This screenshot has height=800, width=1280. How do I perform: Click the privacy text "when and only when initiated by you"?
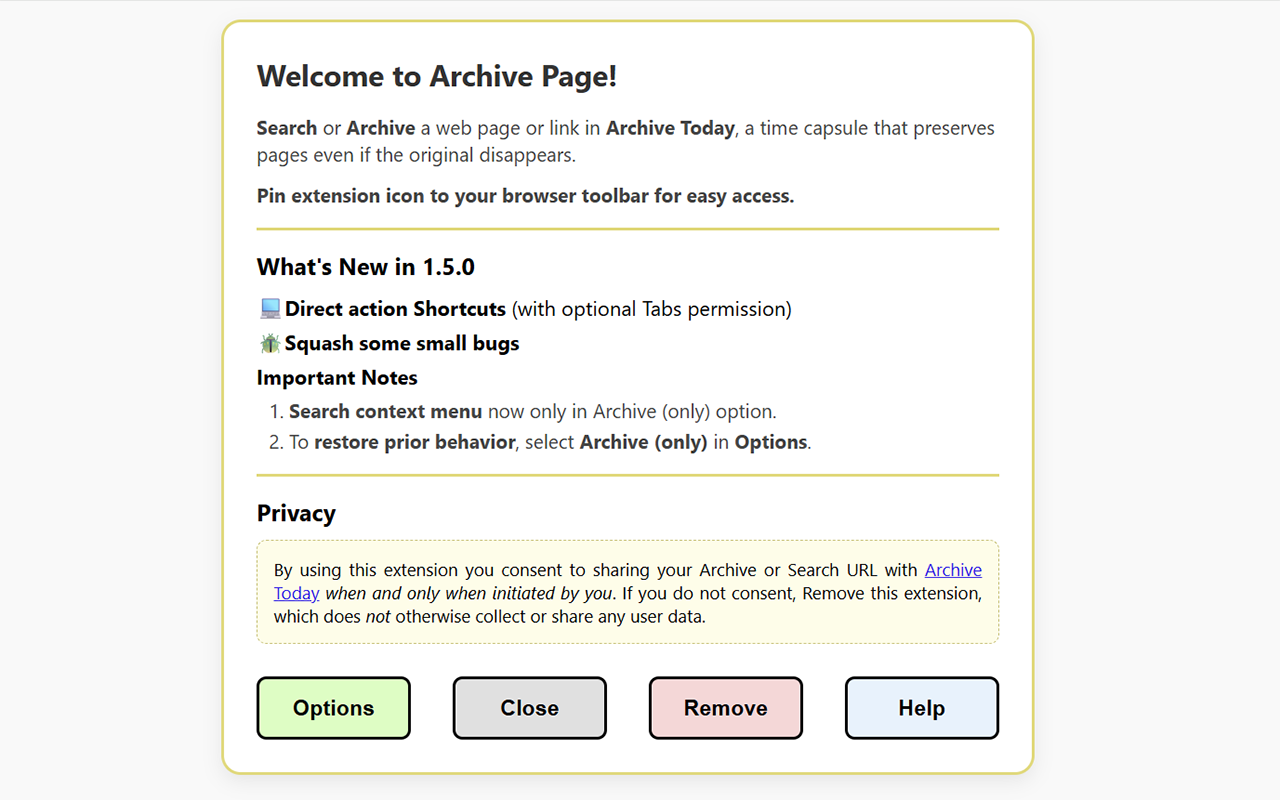(468, 593)
